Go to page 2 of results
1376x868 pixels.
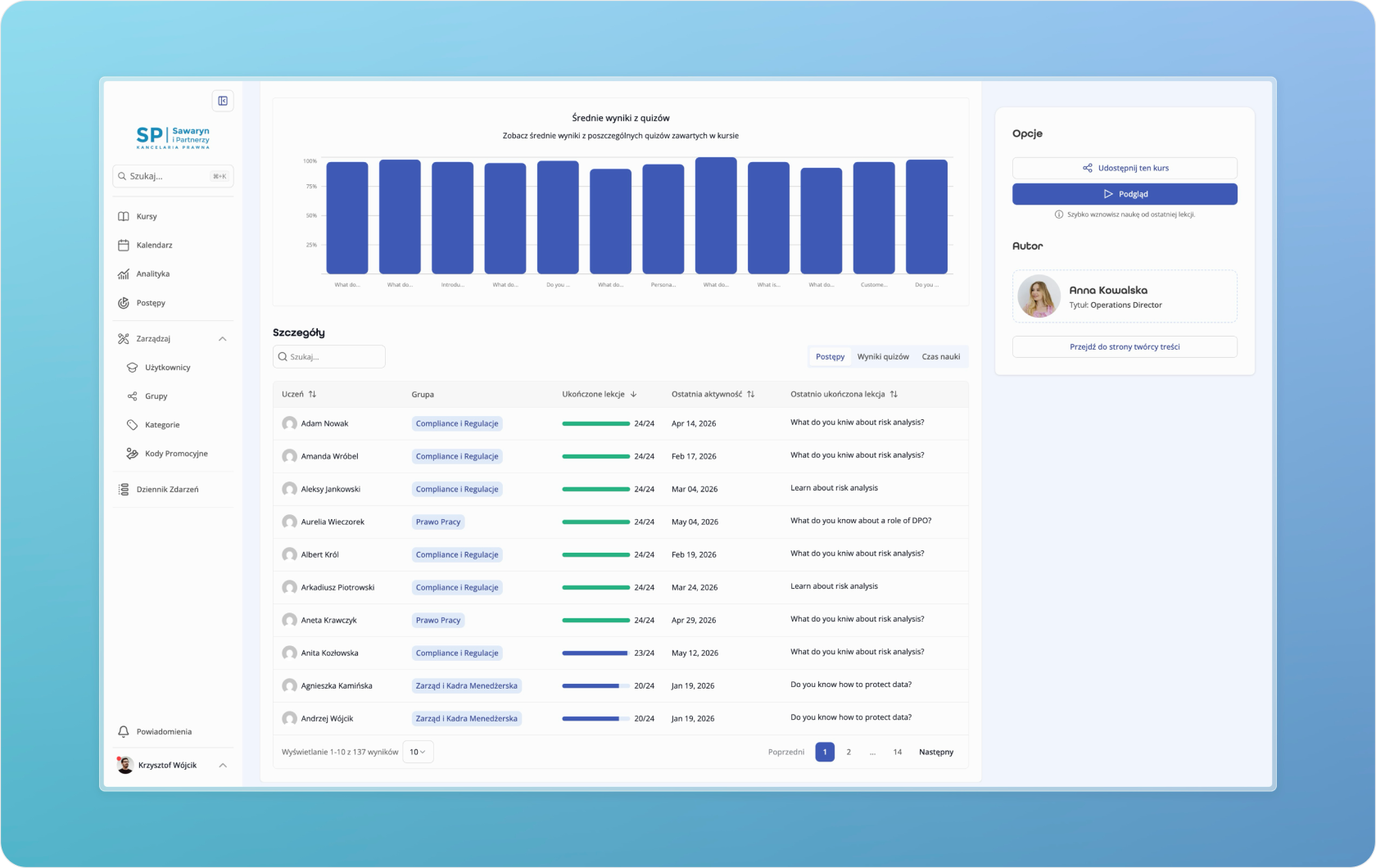(x=849, y=752)
